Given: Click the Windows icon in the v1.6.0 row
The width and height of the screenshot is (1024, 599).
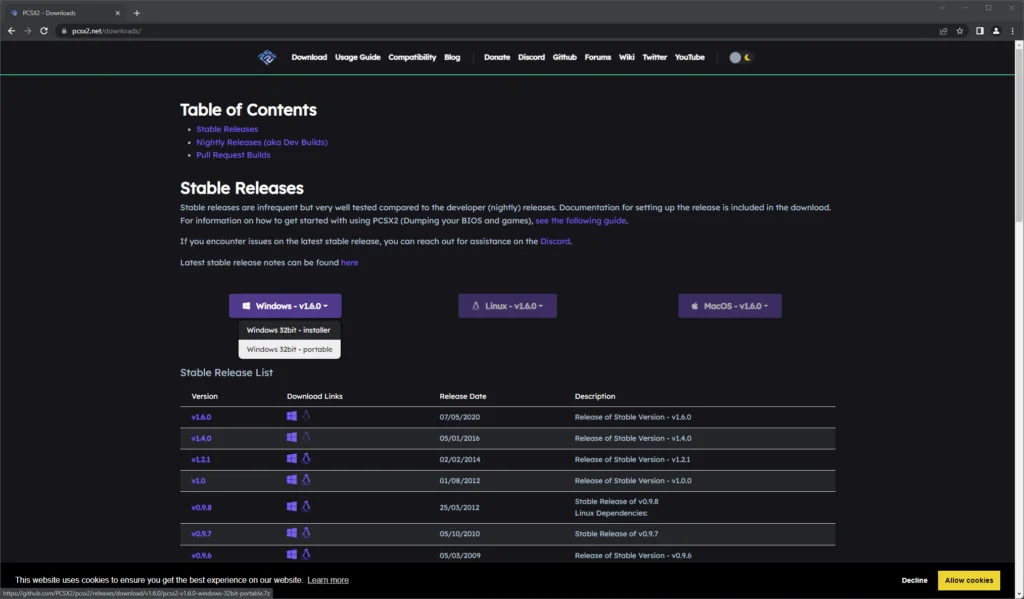Looking at the screenshot, I should coord(292,415).
